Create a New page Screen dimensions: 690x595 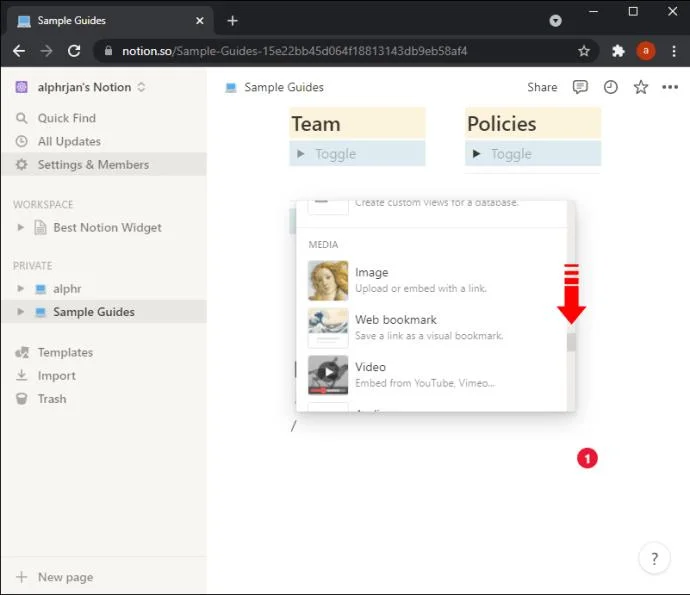[104, 577]
